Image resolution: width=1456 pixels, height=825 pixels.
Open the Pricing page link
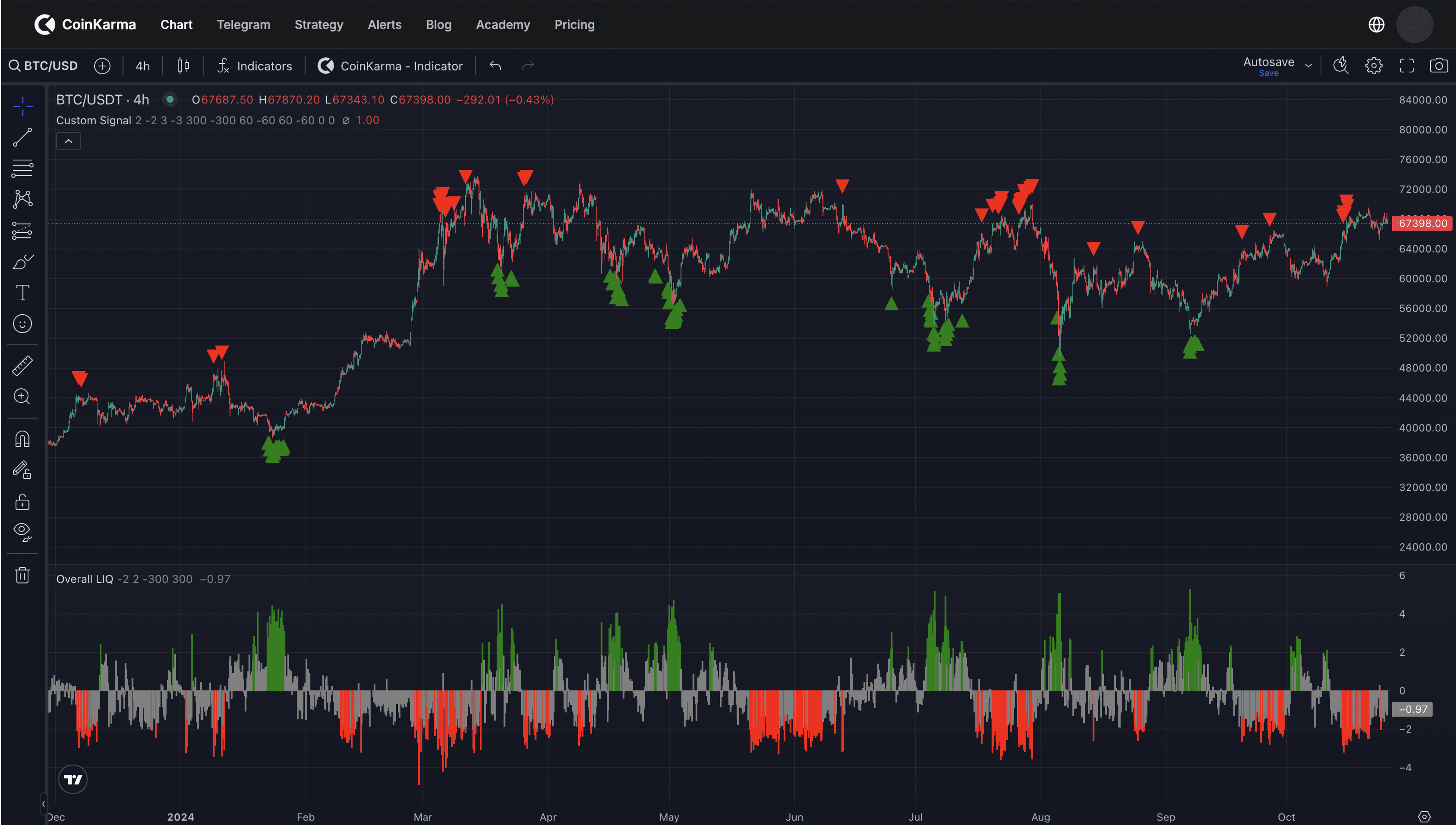point(574,24)
